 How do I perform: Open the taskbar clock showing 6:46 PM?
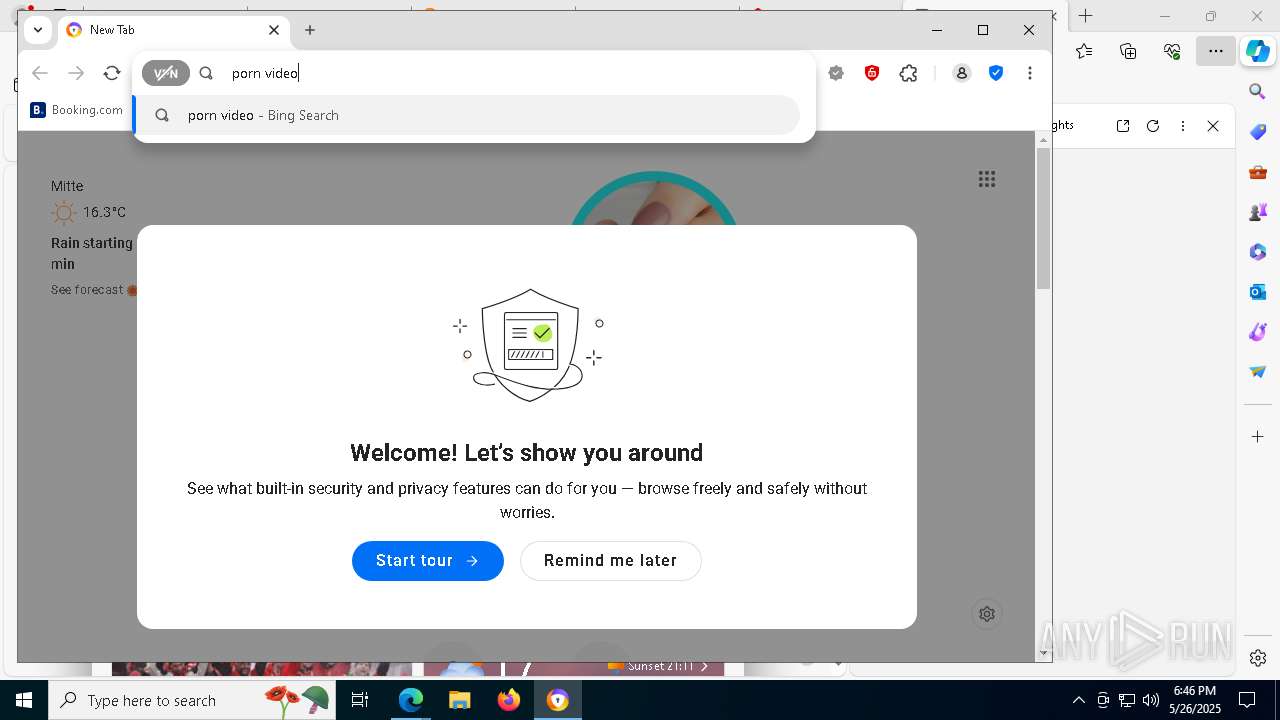click(1195, 700)
